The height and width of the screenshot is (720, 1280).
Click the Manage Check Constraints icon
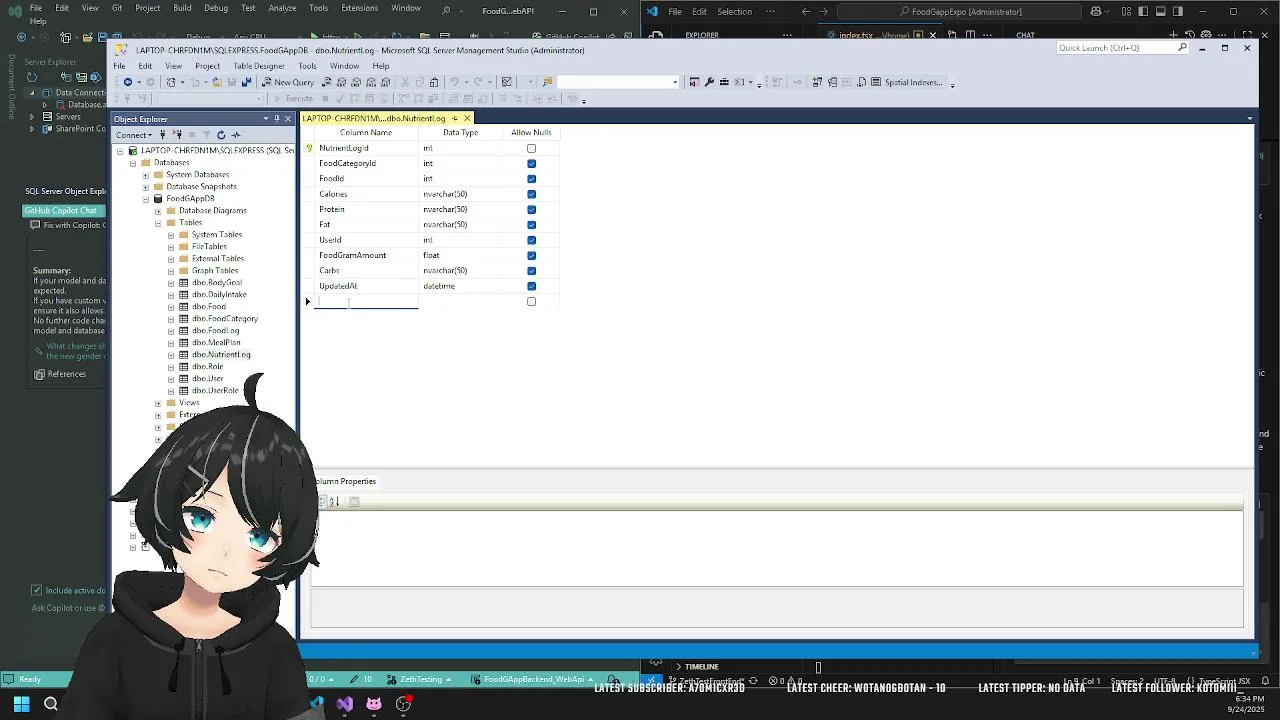pyautogui.click(x=876, y=82)
